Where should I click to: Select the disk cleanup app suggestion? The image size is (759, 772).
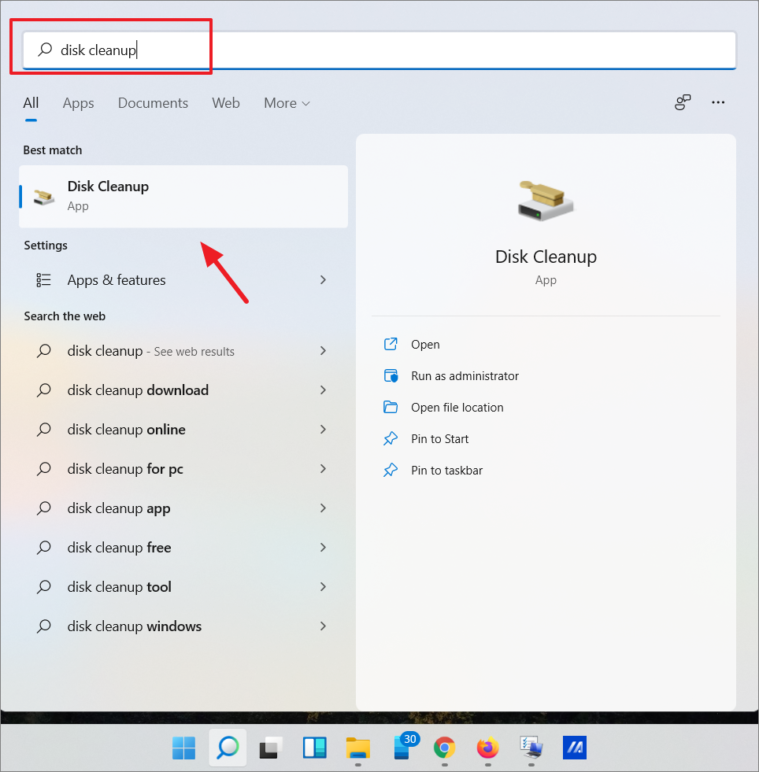click(183, 509)
